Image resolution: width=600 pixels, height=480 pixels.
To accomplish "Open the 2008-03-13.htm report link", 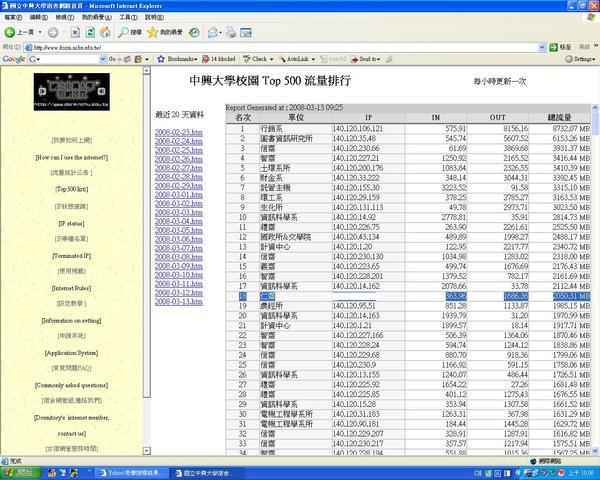I will tap(179, 302).
